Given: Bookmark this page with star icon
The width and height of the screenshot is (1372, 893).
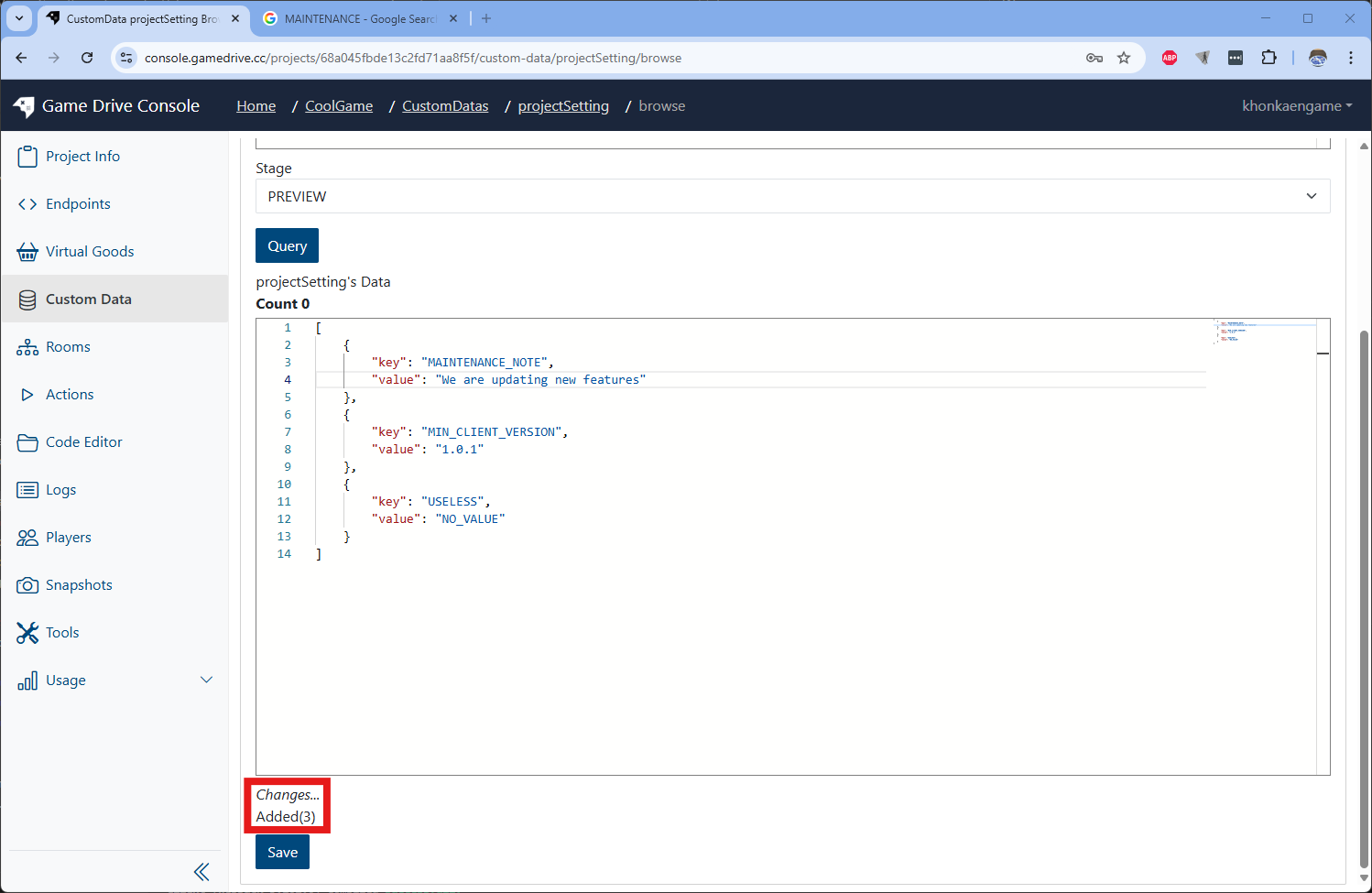Looking at the screenshot, I should pos(1124,58).
